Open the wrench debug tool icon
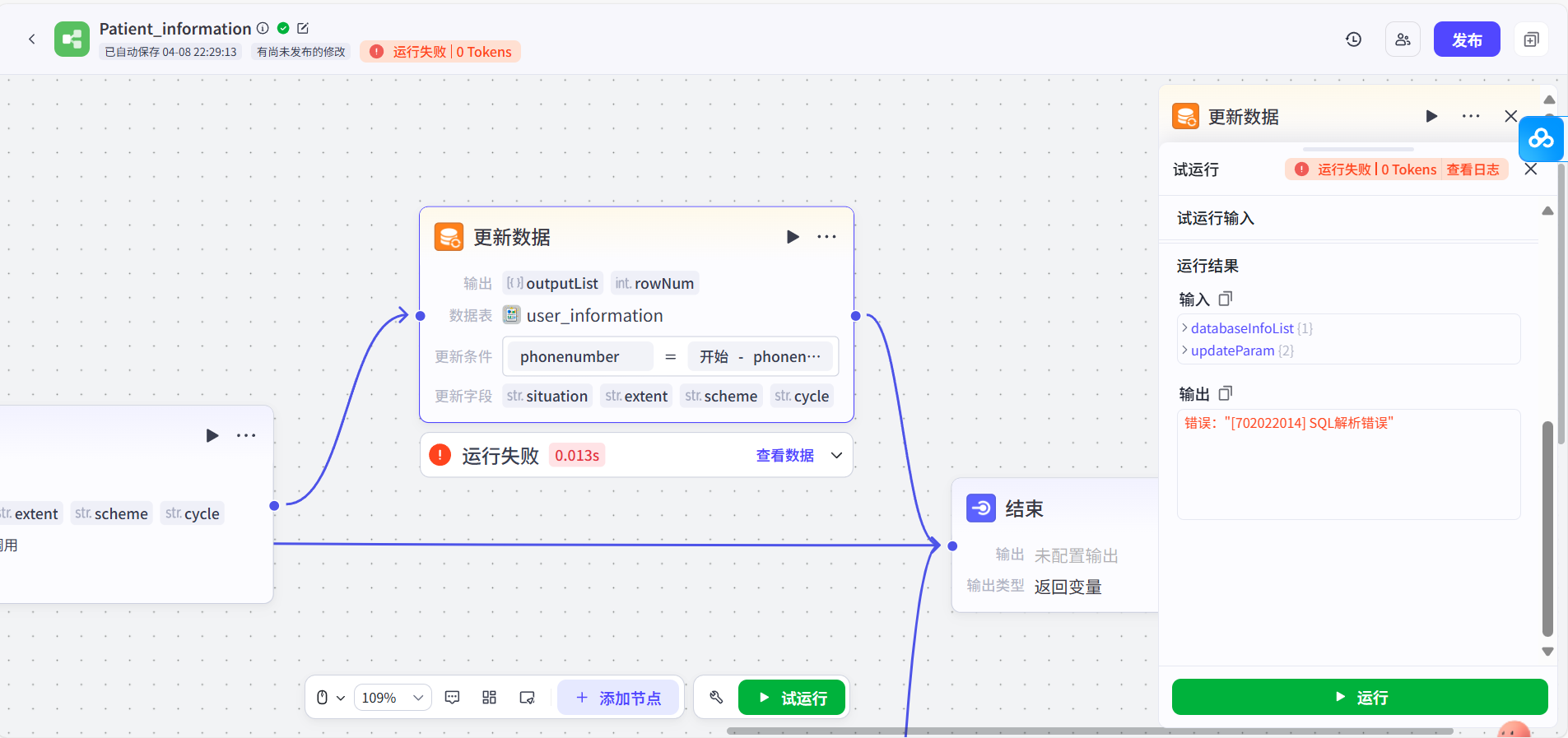The width and height of the screenshot is (1568, 738). click(x=716, y=698)
